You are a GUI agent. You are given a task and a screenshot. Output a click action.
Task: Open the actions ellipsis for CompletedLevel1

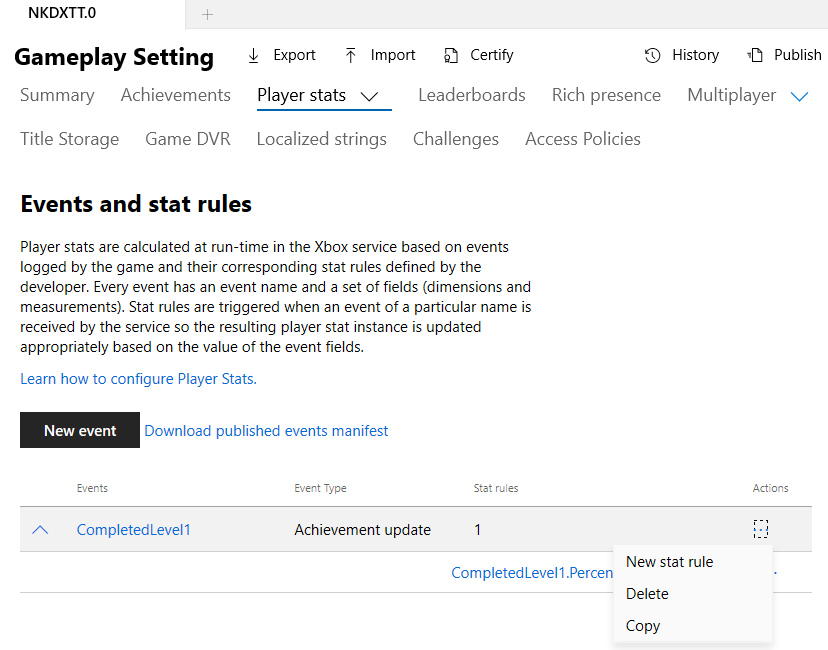760,529
